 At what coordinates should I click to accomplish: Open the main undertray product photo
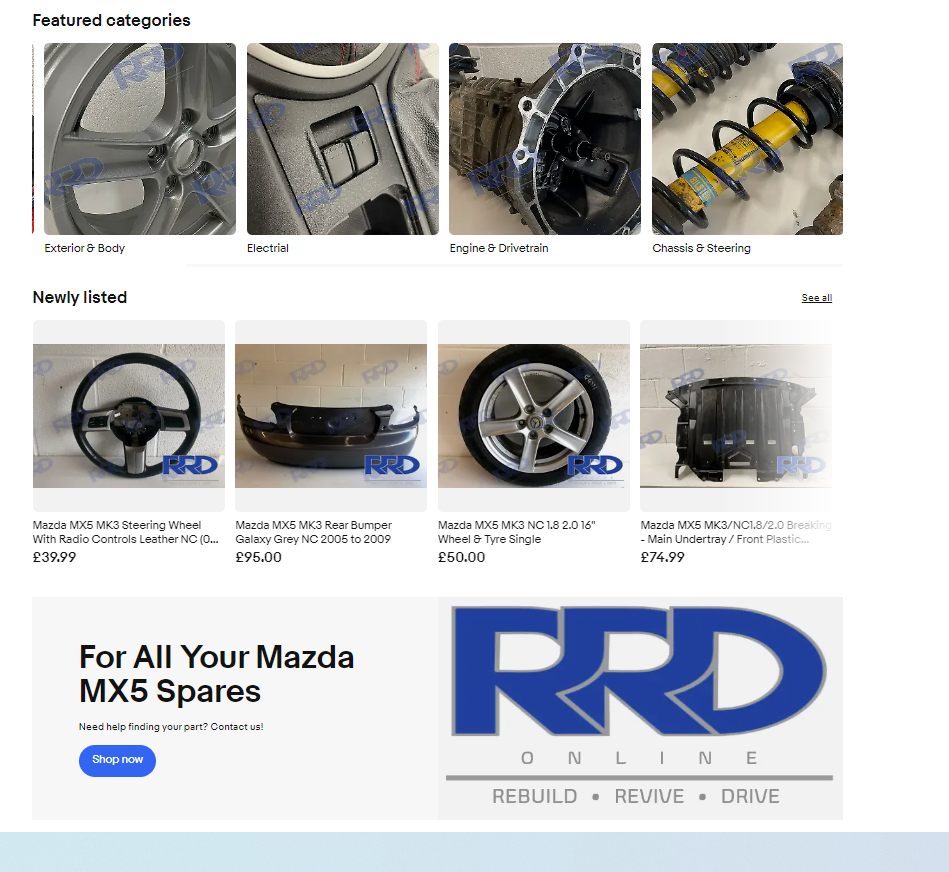pos(736,416)
